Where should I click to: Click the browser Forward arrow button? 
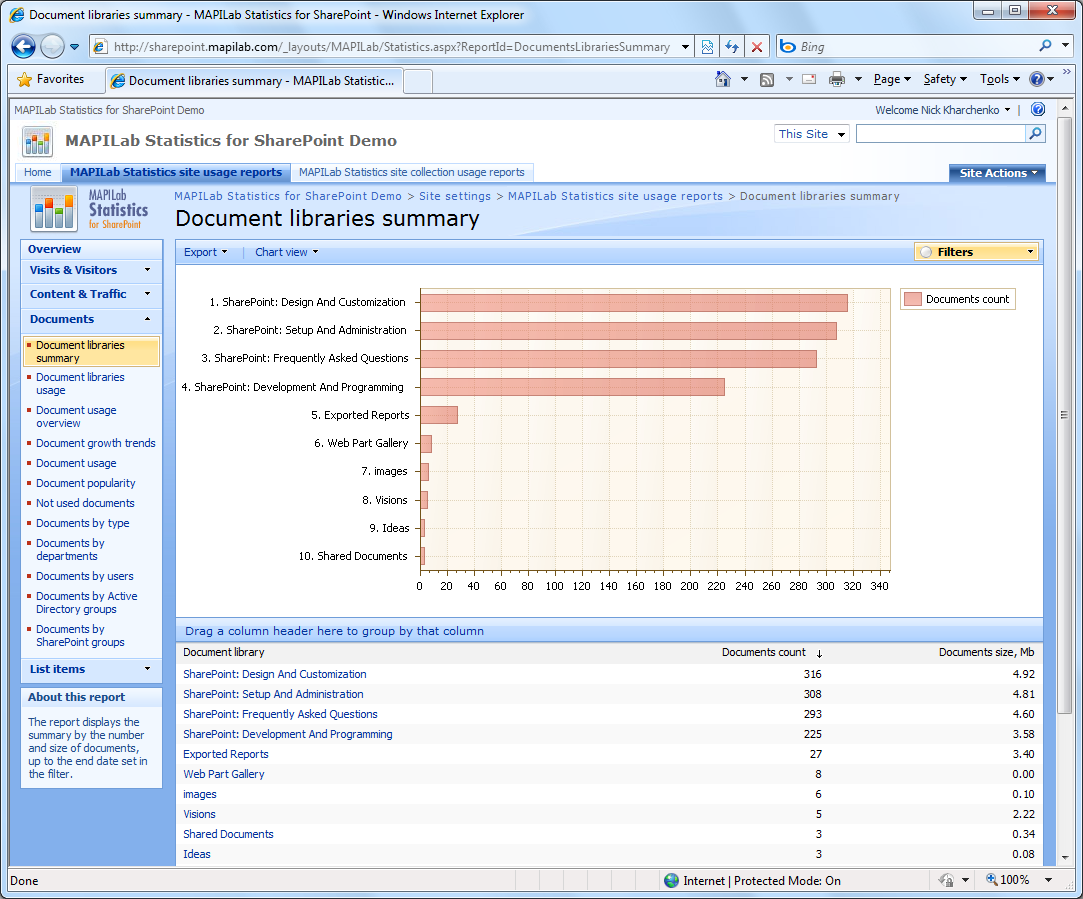coord(52,47)
